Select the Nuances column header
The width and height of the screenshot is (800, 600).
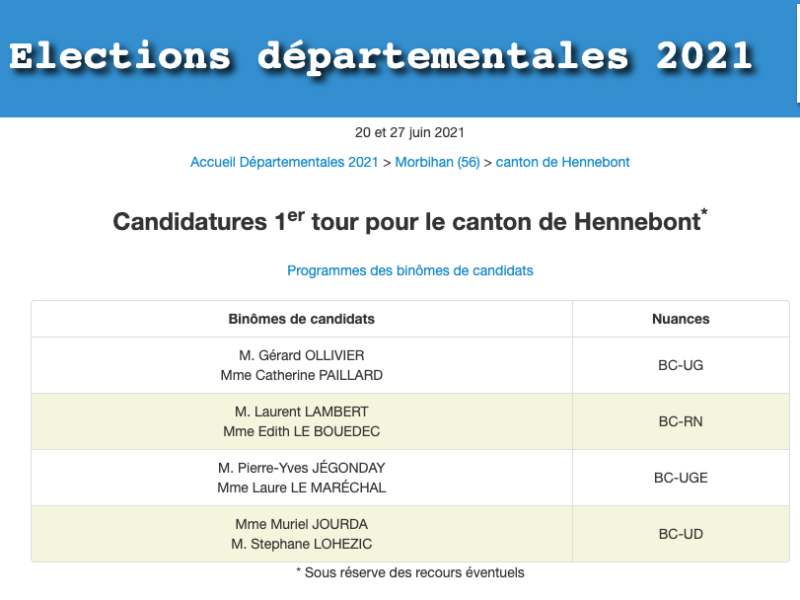click(680, 319)
